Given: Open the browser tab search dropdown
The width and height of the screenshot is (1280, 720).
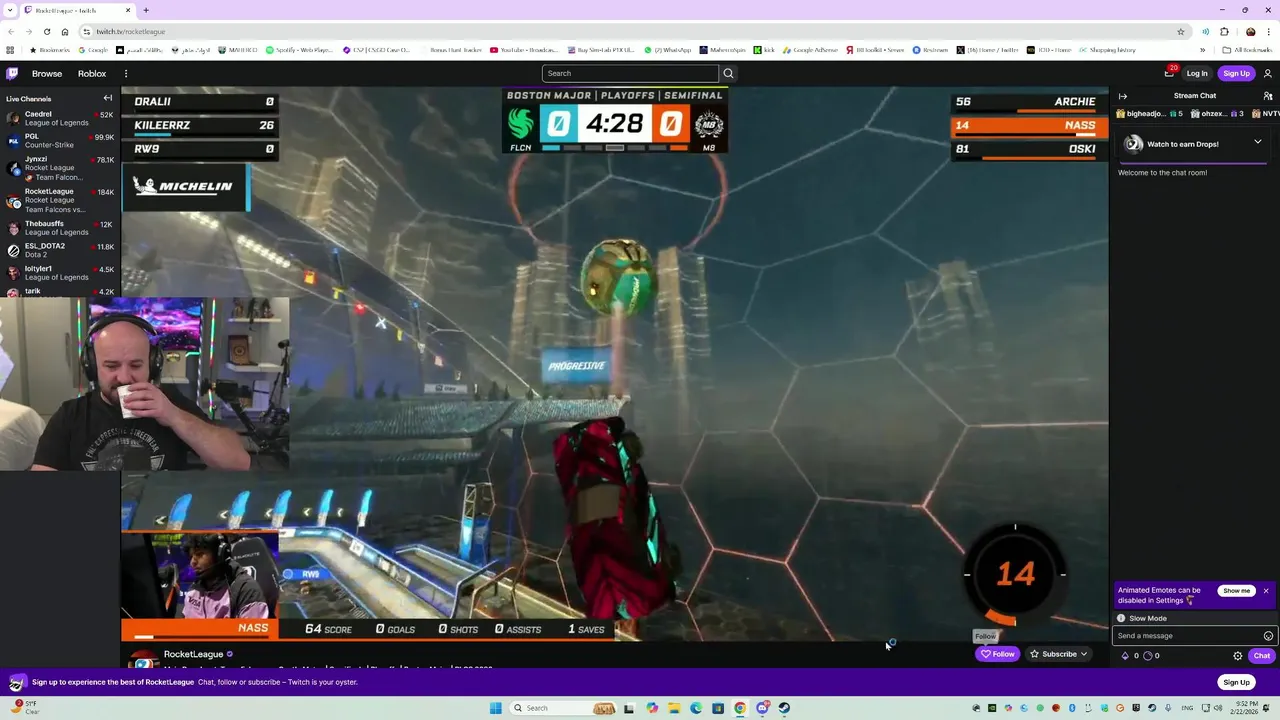Looking at the screenshot, I should (x=10, y=10).
